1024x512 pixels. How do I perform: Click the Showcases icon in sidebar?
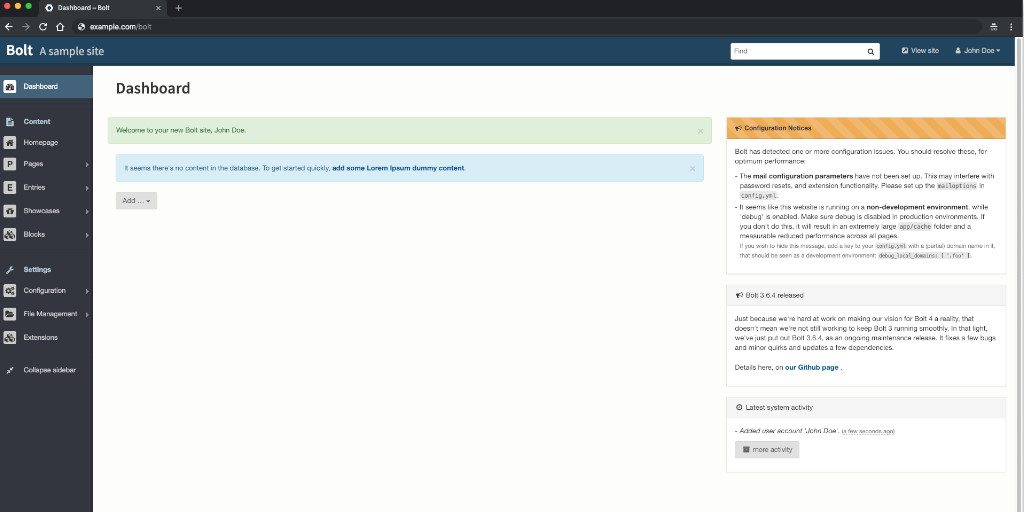[10, 211]
